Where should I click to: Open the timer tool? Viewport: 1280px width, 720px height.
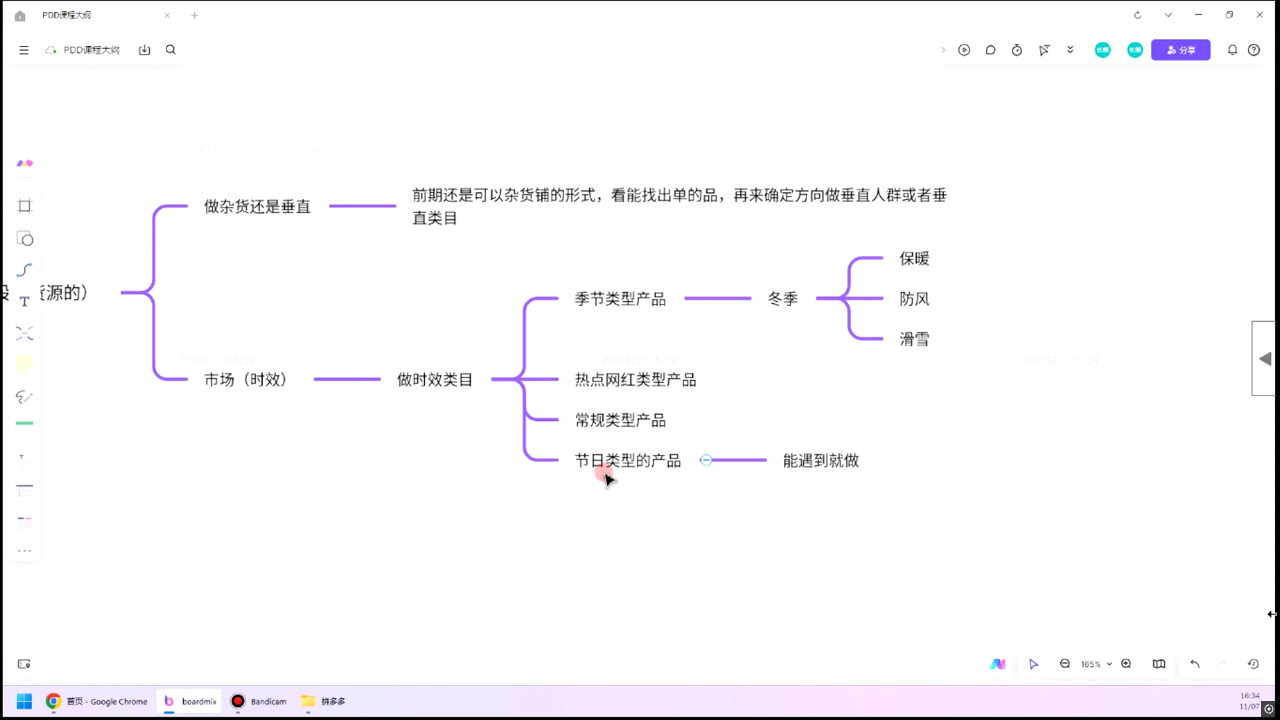1017,50
